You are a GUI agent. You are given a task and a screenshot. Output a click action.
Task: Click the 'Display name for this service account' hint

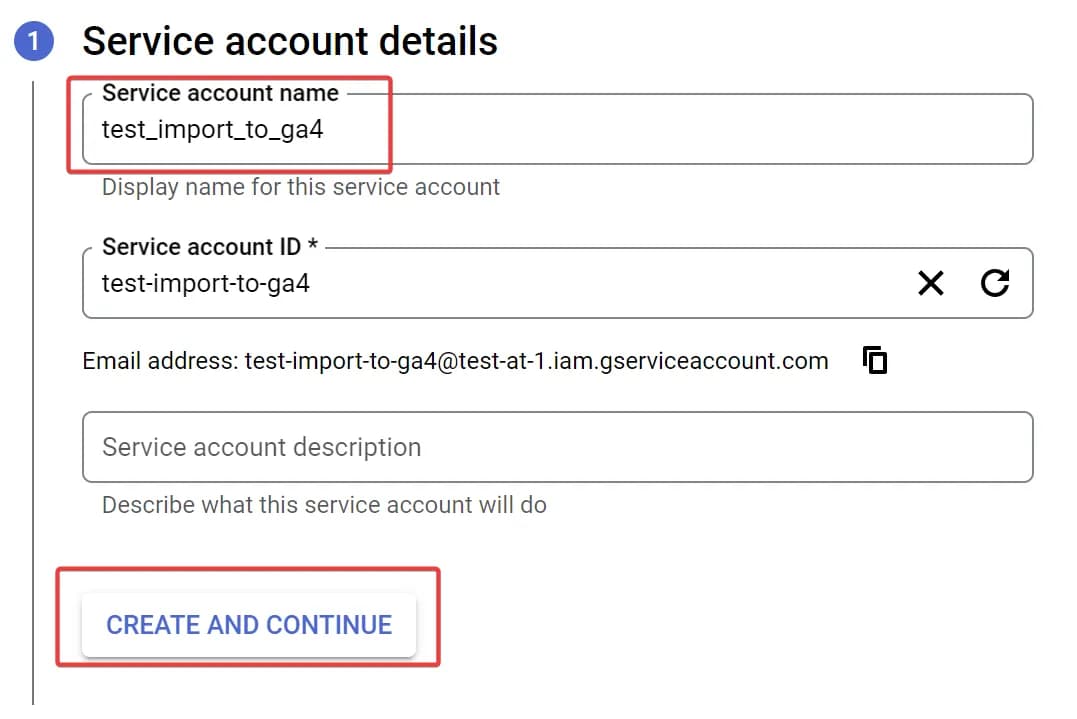click(x=301, y=187)
